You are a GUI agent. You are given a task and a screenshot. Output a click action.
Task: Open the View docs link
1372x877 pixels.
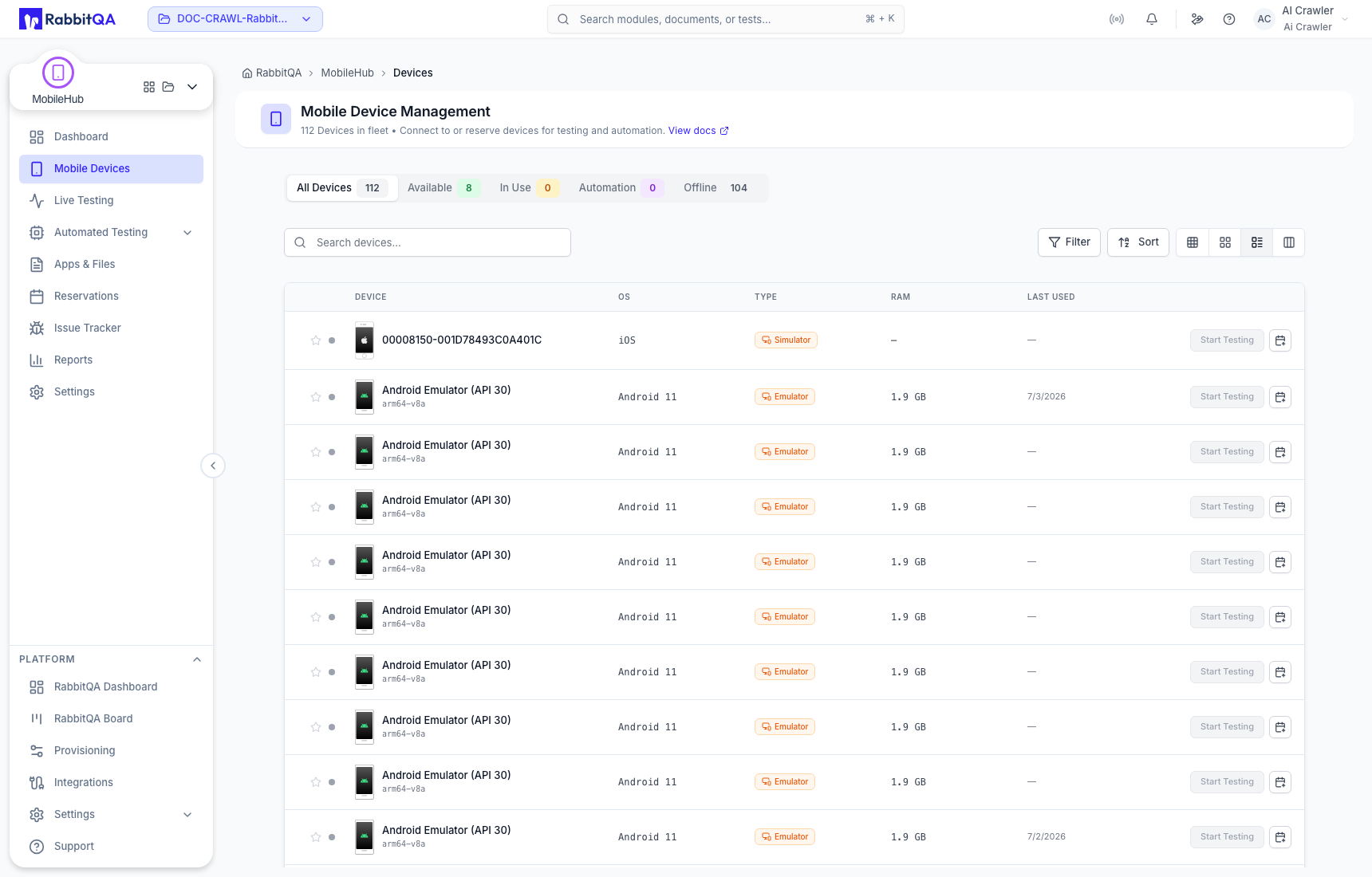[x=698, y=131]
